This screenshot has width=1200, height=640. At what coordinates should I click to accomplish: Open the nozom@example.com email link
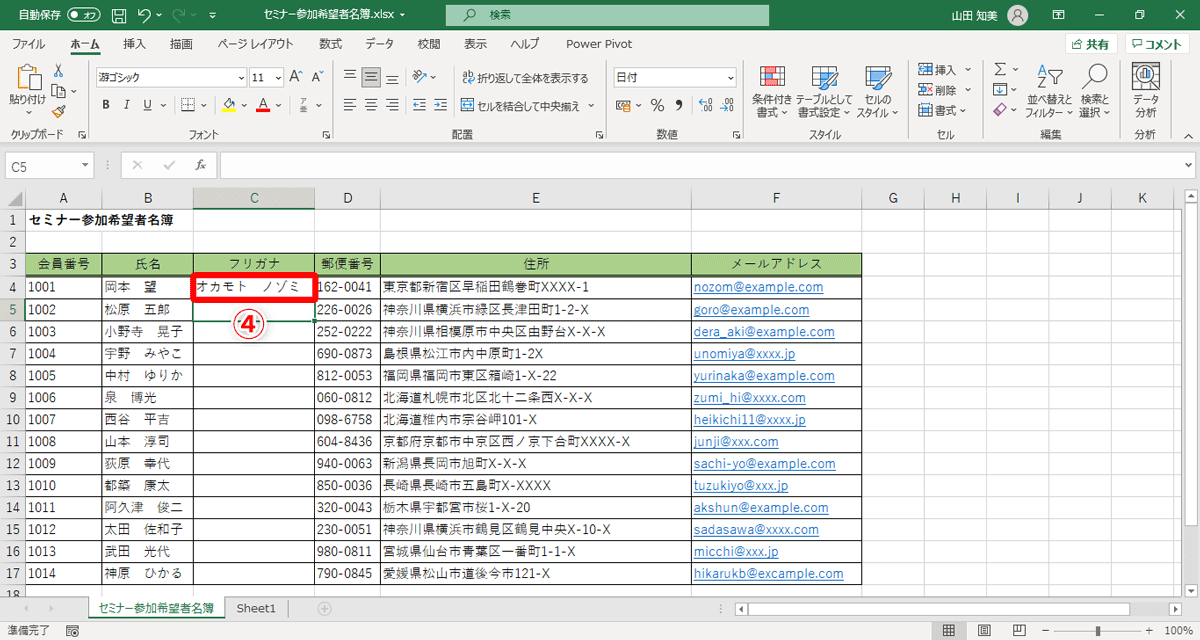(750, 287)
